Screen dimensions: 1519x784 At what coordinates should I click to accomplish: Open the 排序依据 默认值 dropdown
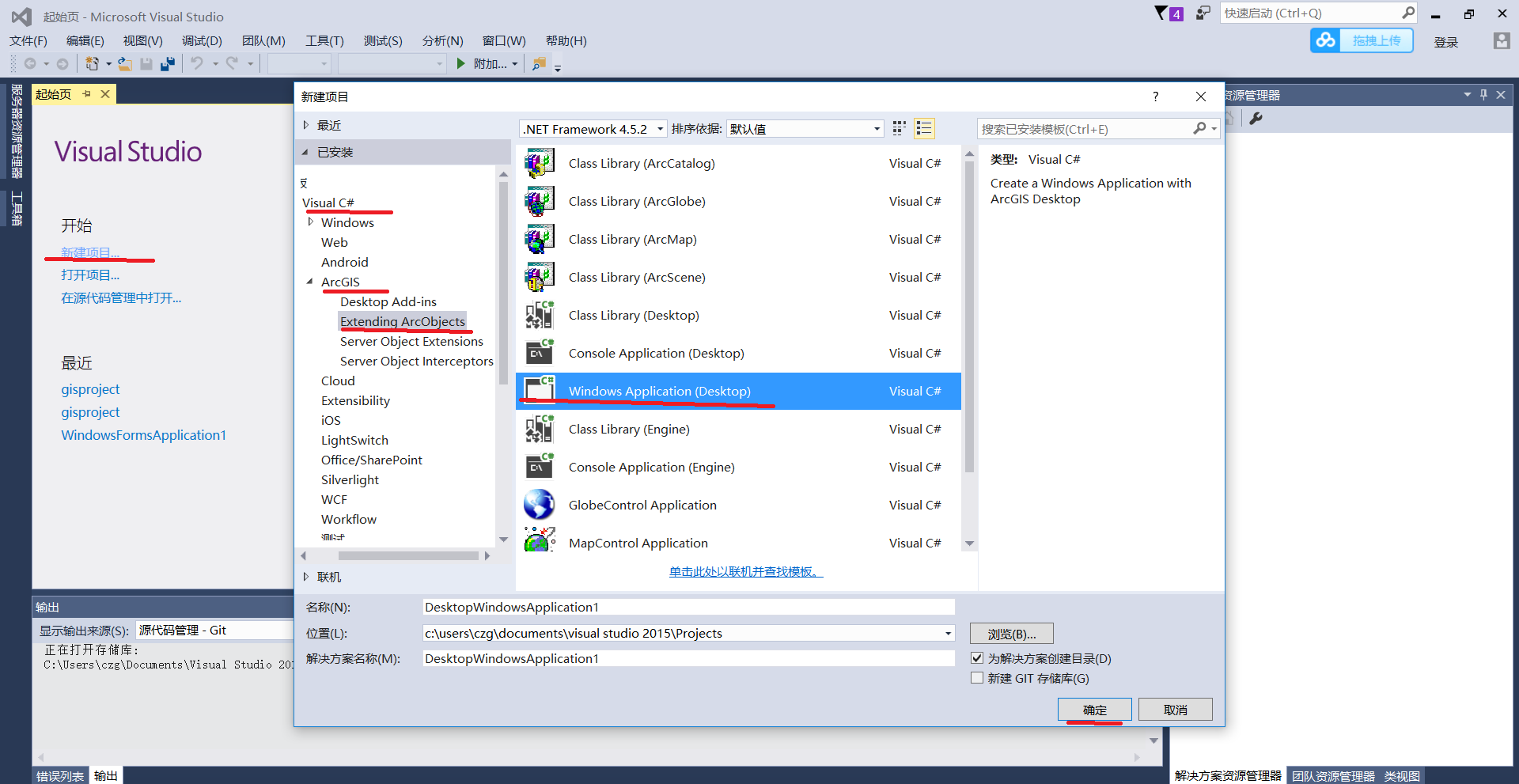(875, 128)
